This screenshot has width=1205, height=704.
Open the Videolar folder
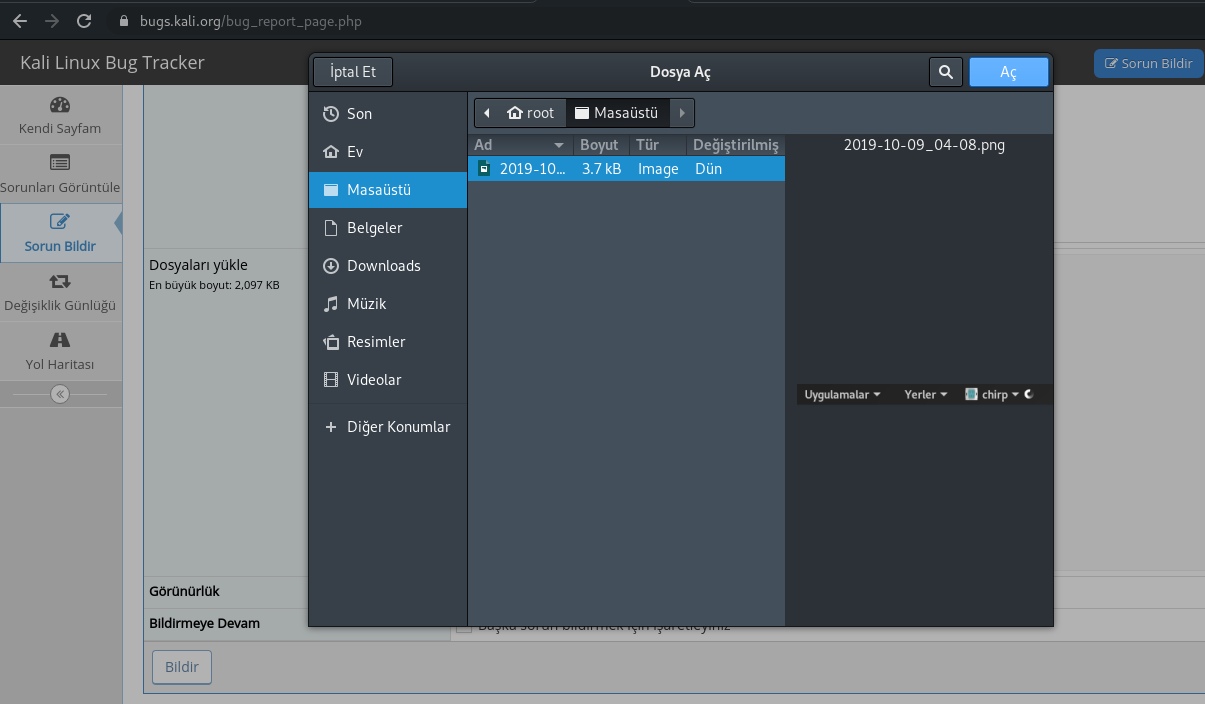coord(373,380)
